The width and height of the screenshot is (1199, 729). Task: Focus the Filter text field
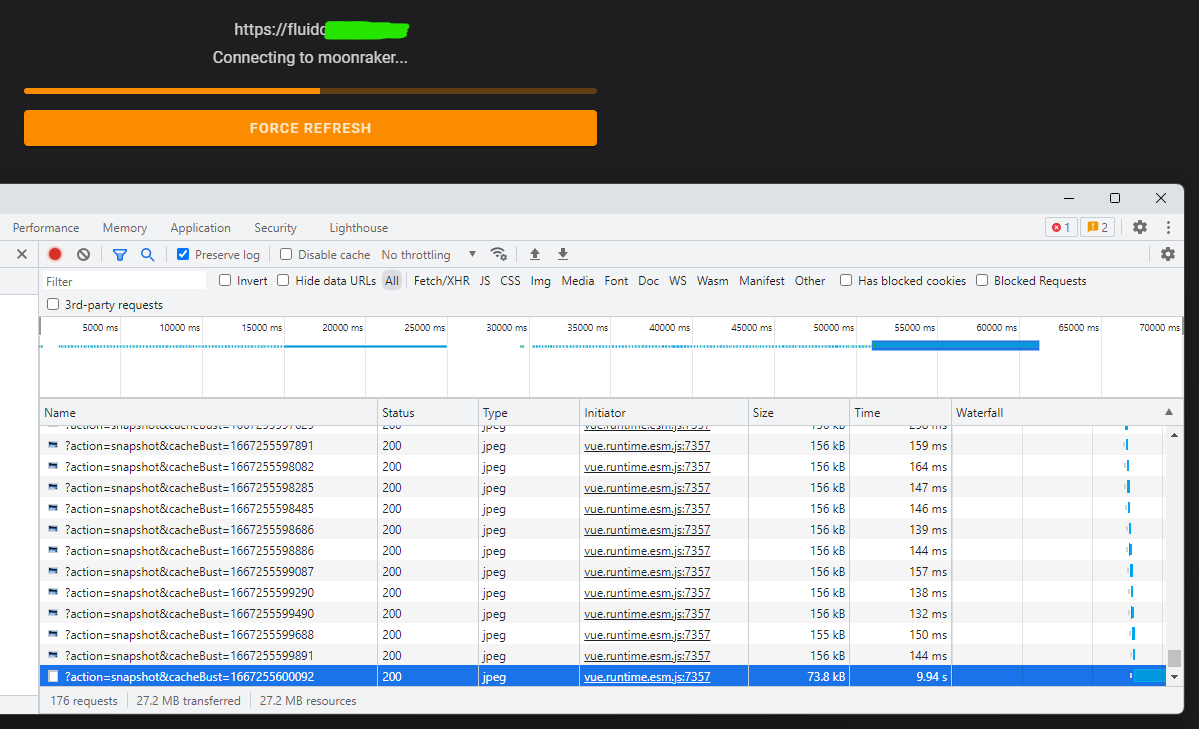tap(123, 281)
